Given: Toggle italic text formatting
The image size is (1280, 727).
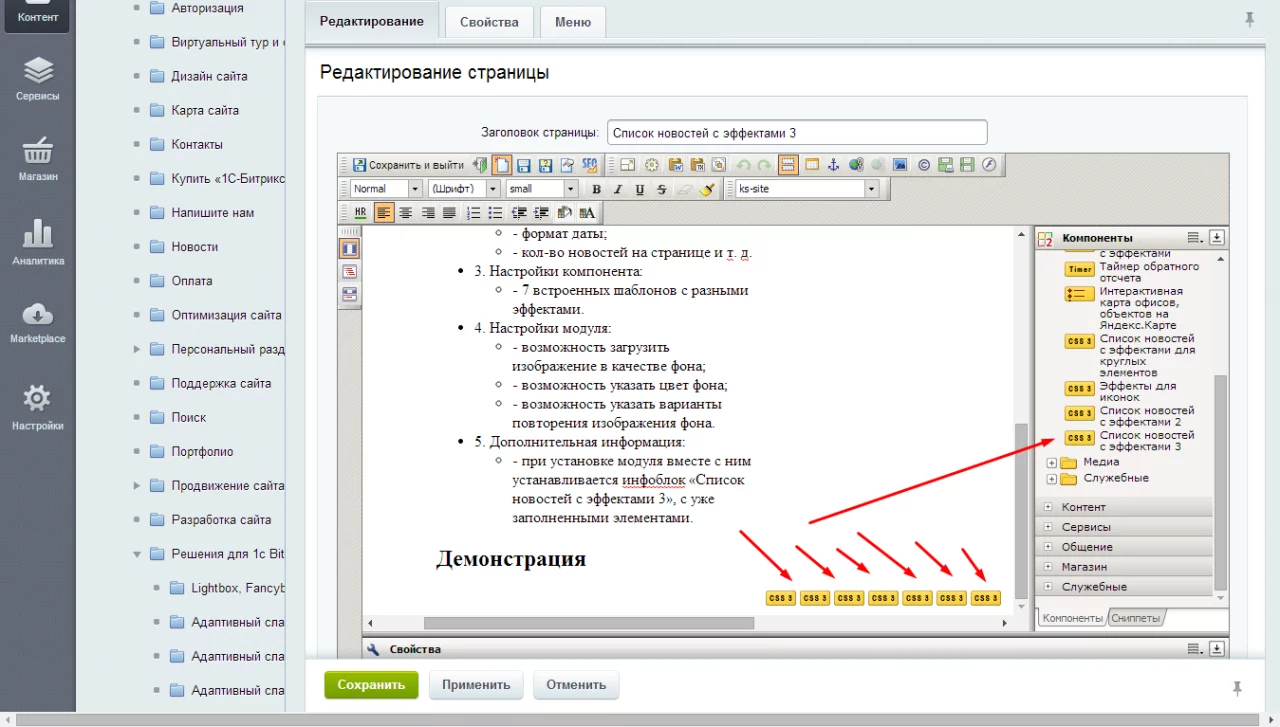Looking at the screenshot, I should [x=618, y=189].
